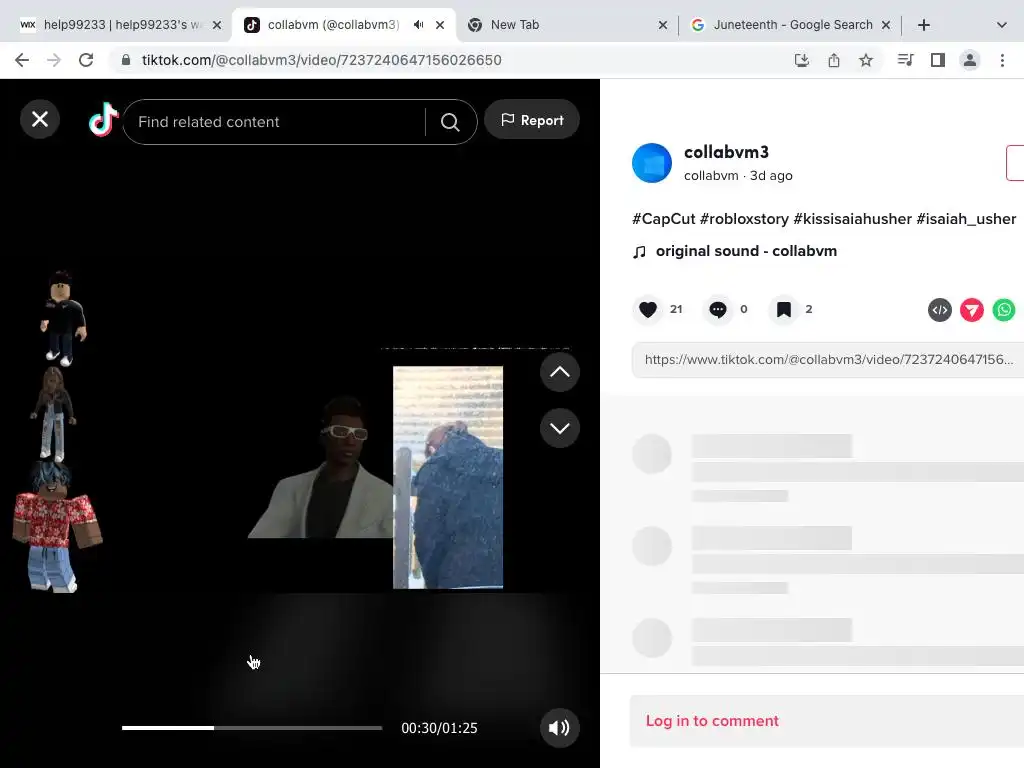Send to friends via red share icon

tap(972, 310)
